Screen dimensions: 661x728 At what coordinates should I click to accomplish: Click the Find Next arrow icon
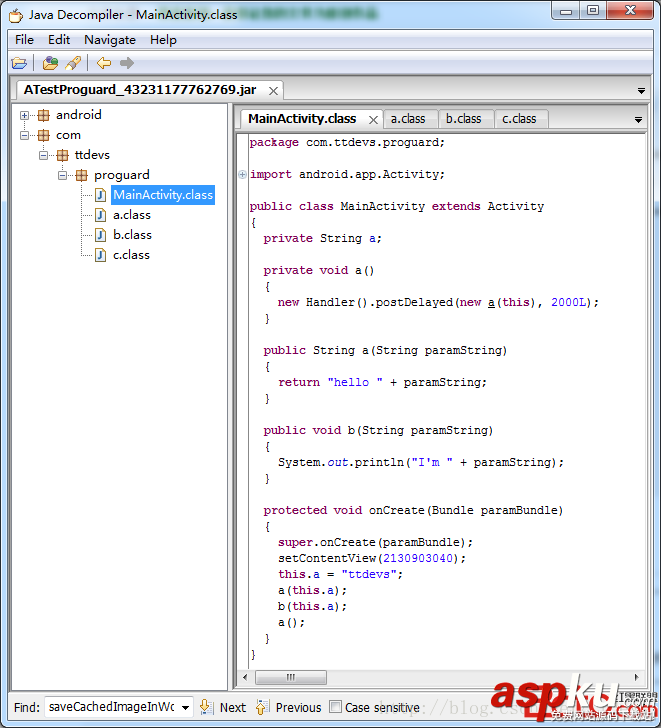pos(206,707)
